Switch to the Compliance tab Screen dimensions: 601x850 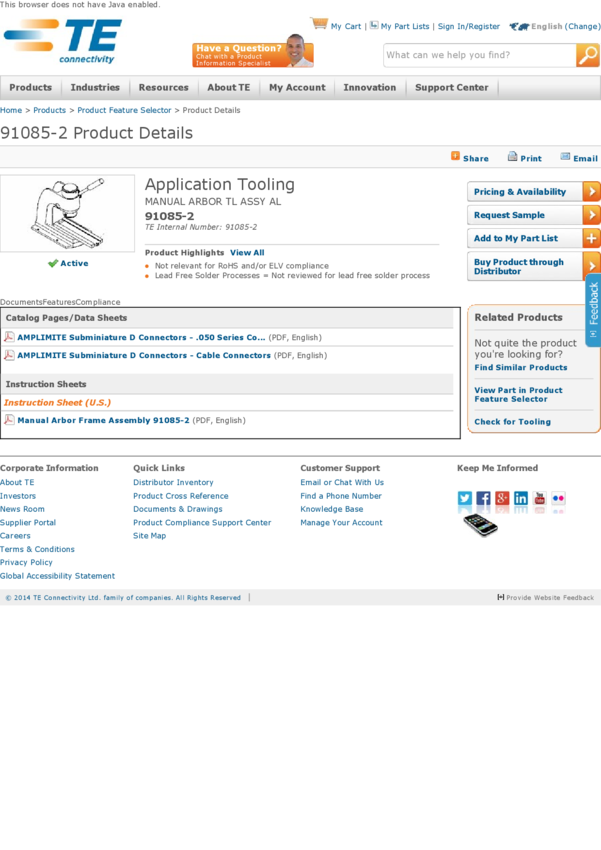[98, 302]
